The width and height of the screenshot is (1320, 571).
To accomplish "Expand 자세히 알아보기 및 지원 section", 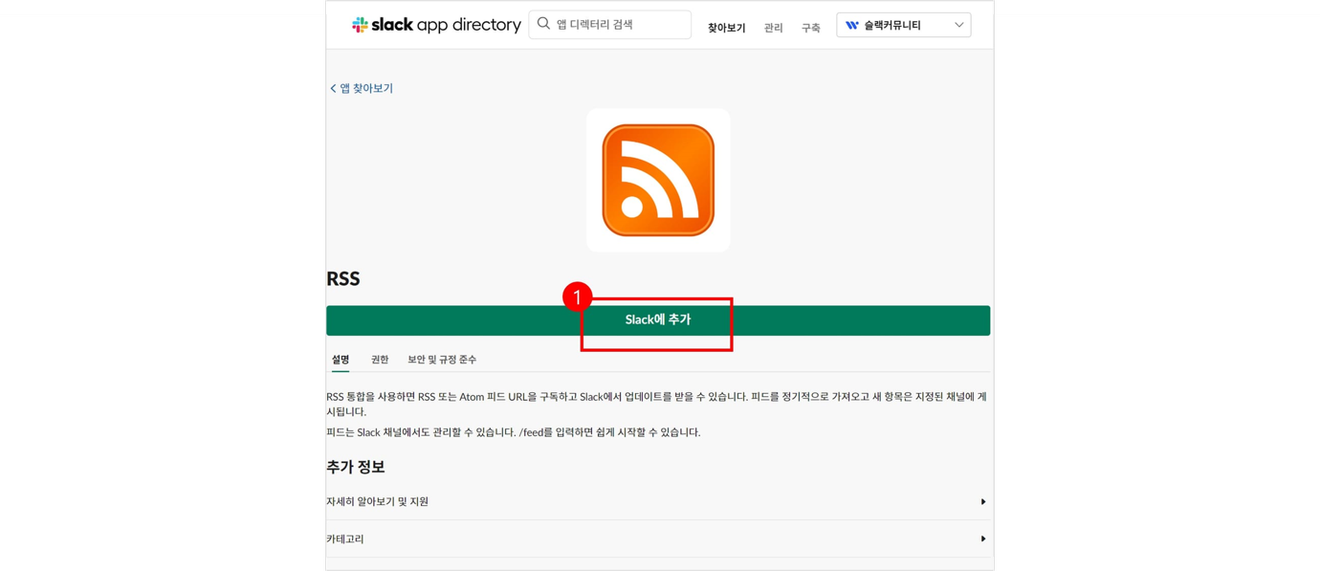I will point(658,502).
